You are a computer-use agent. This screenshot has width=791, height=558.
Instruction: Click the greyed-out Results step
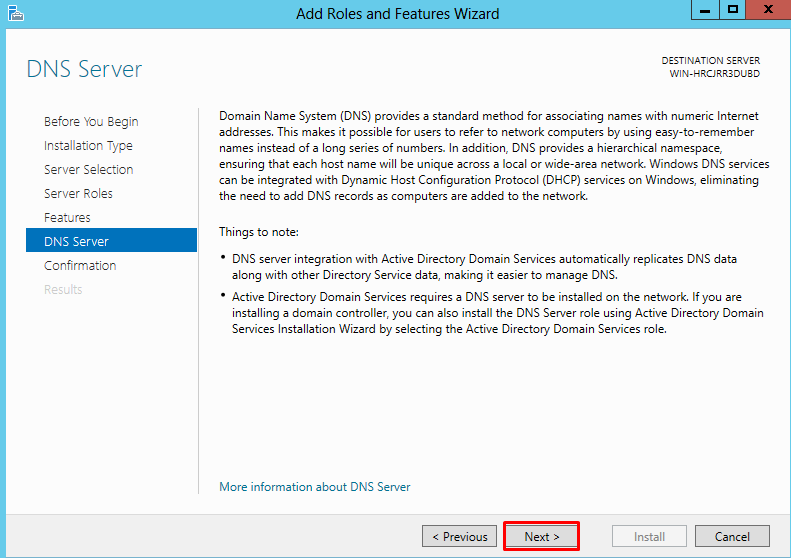tap(63, 290)
